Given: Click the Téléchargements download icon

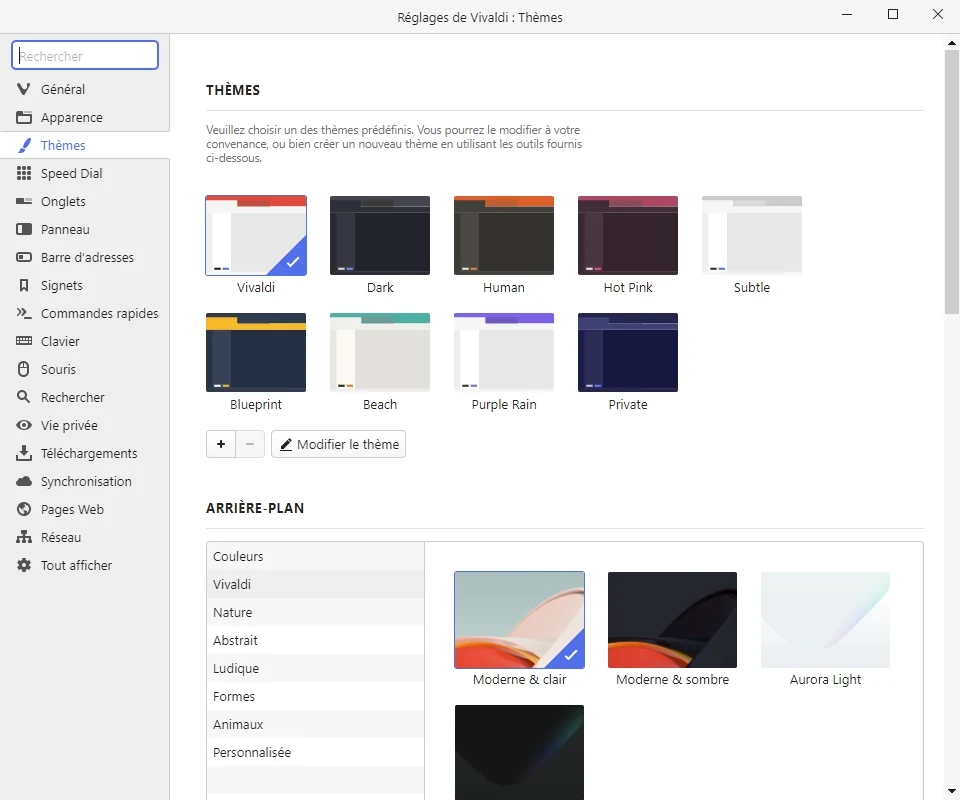Looking at the screenshot, I should [x=24, y=454].
